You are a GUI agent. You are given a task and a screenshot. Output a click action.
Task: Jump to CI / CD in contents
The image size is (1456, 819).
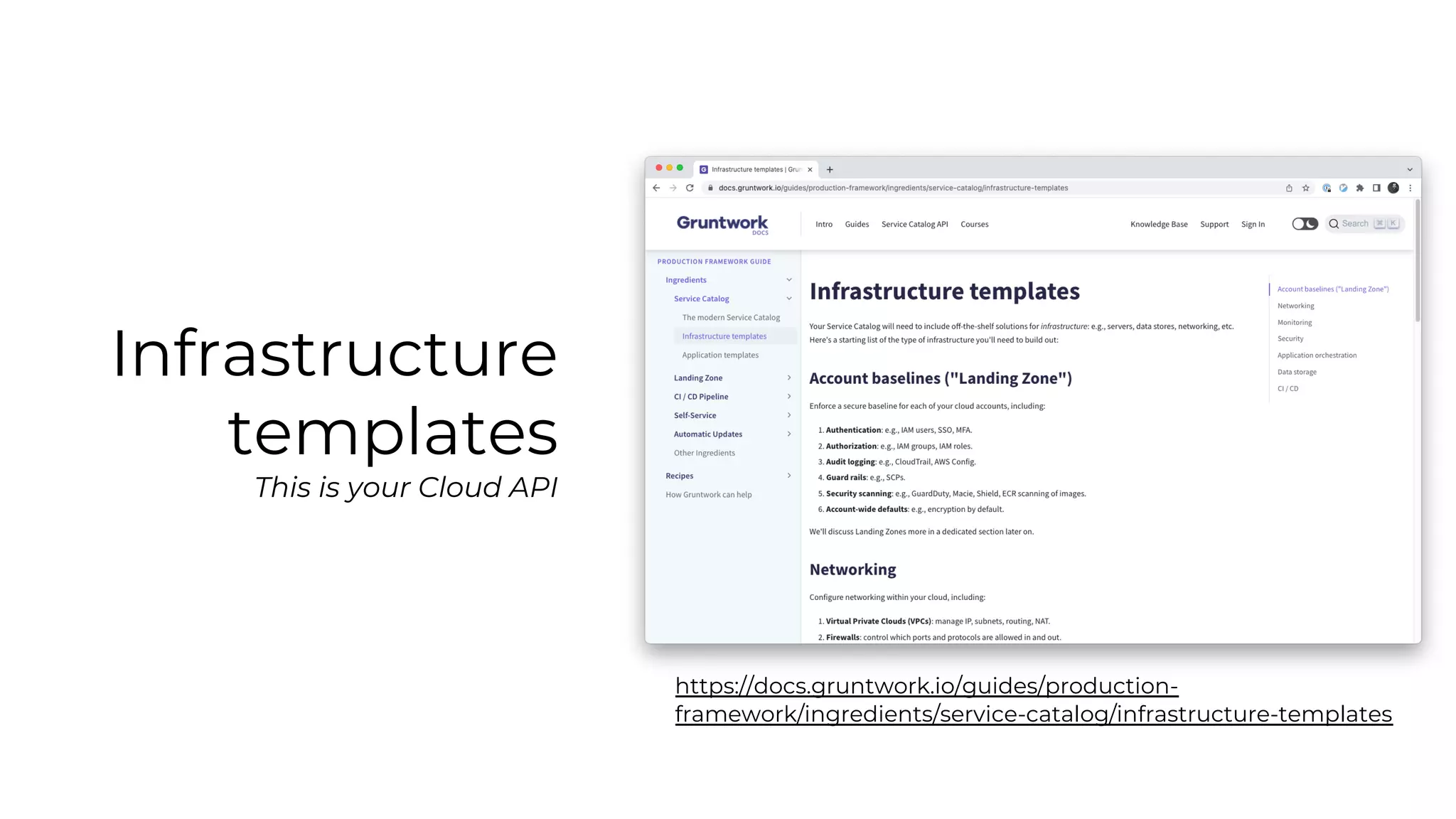1288,388
